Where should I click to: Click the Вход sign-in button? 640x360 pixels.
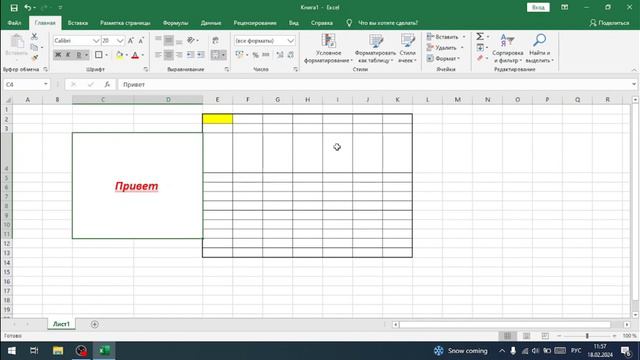click(538, 7)
